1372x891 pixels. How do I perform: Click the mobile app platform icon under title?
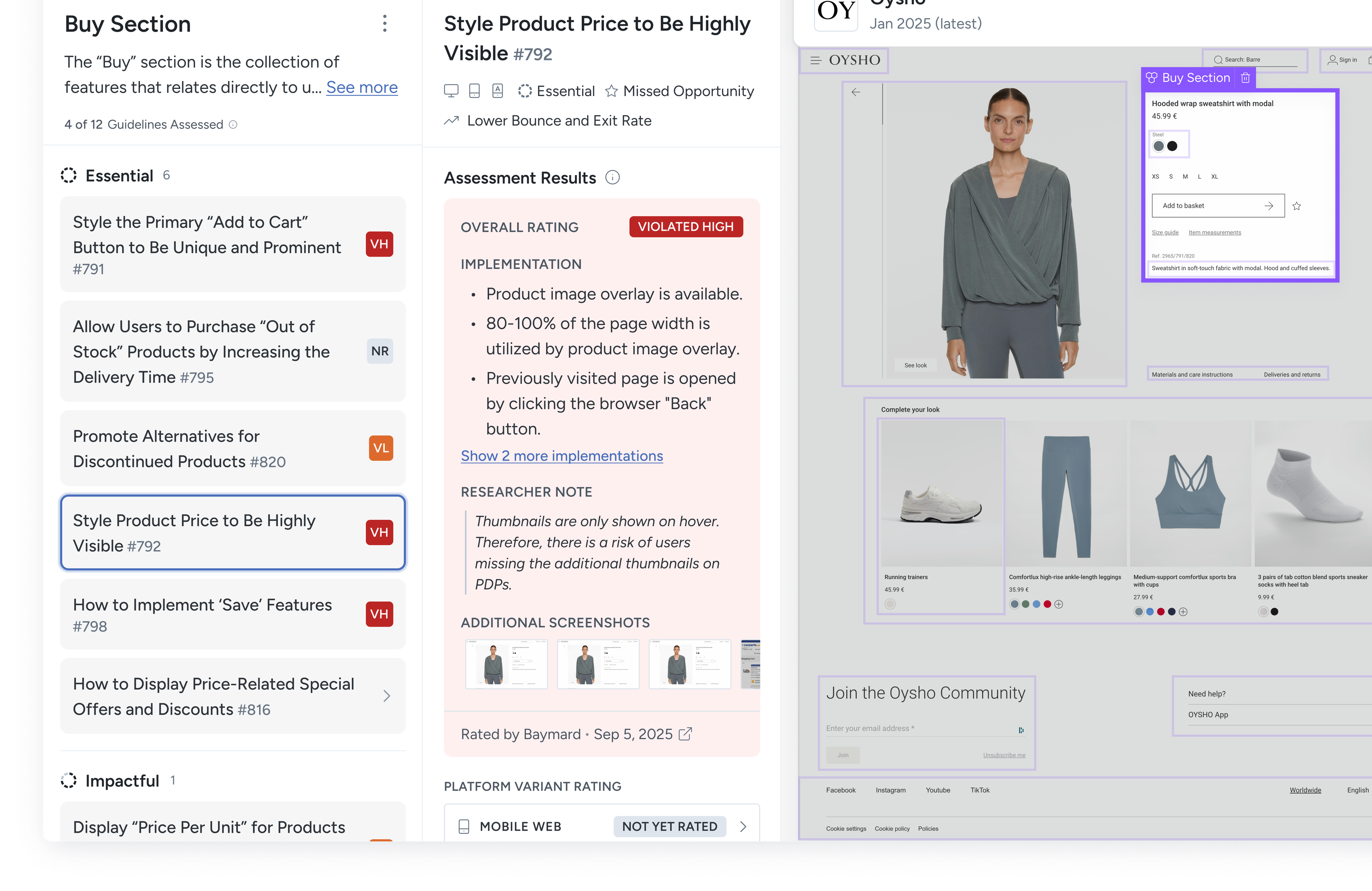pyautogui.click(x=497, y=91)
